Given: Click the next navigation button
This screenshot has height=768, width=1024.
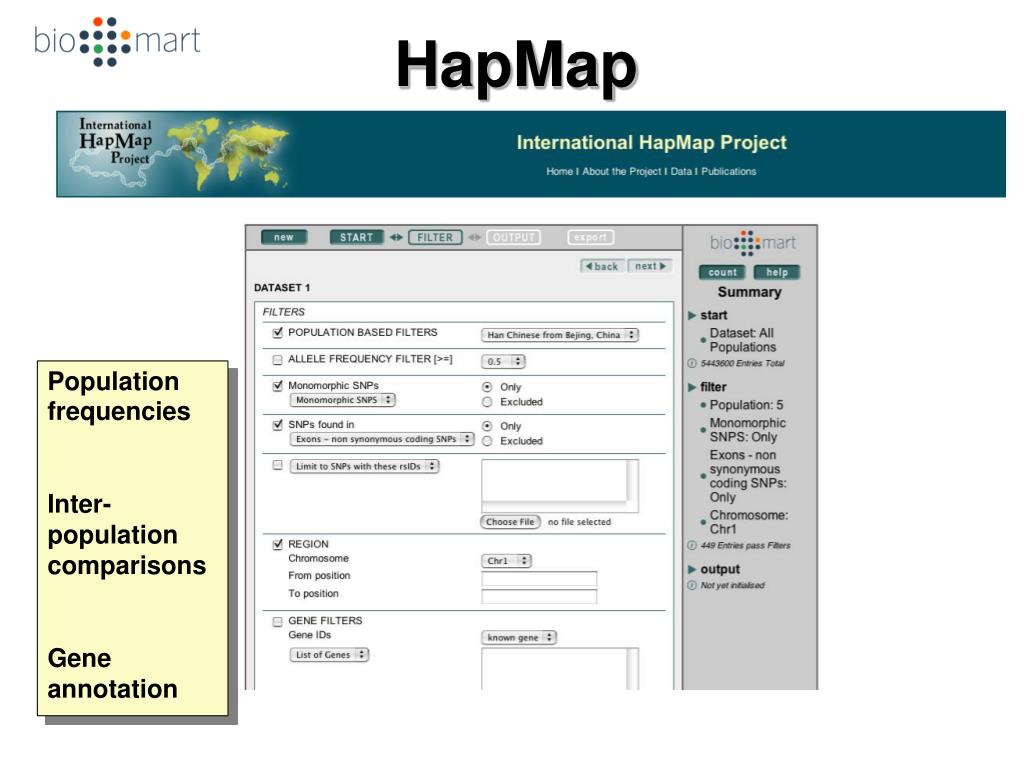Looking at the screenshot, I should pyautogui.click(x=650, y=266).
